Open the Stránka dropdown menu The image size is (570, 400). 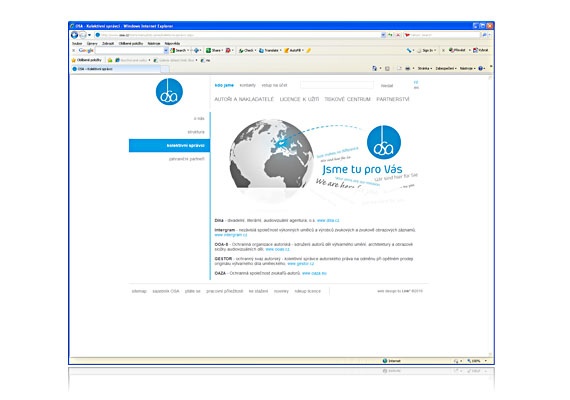click(x=425, y=68)
